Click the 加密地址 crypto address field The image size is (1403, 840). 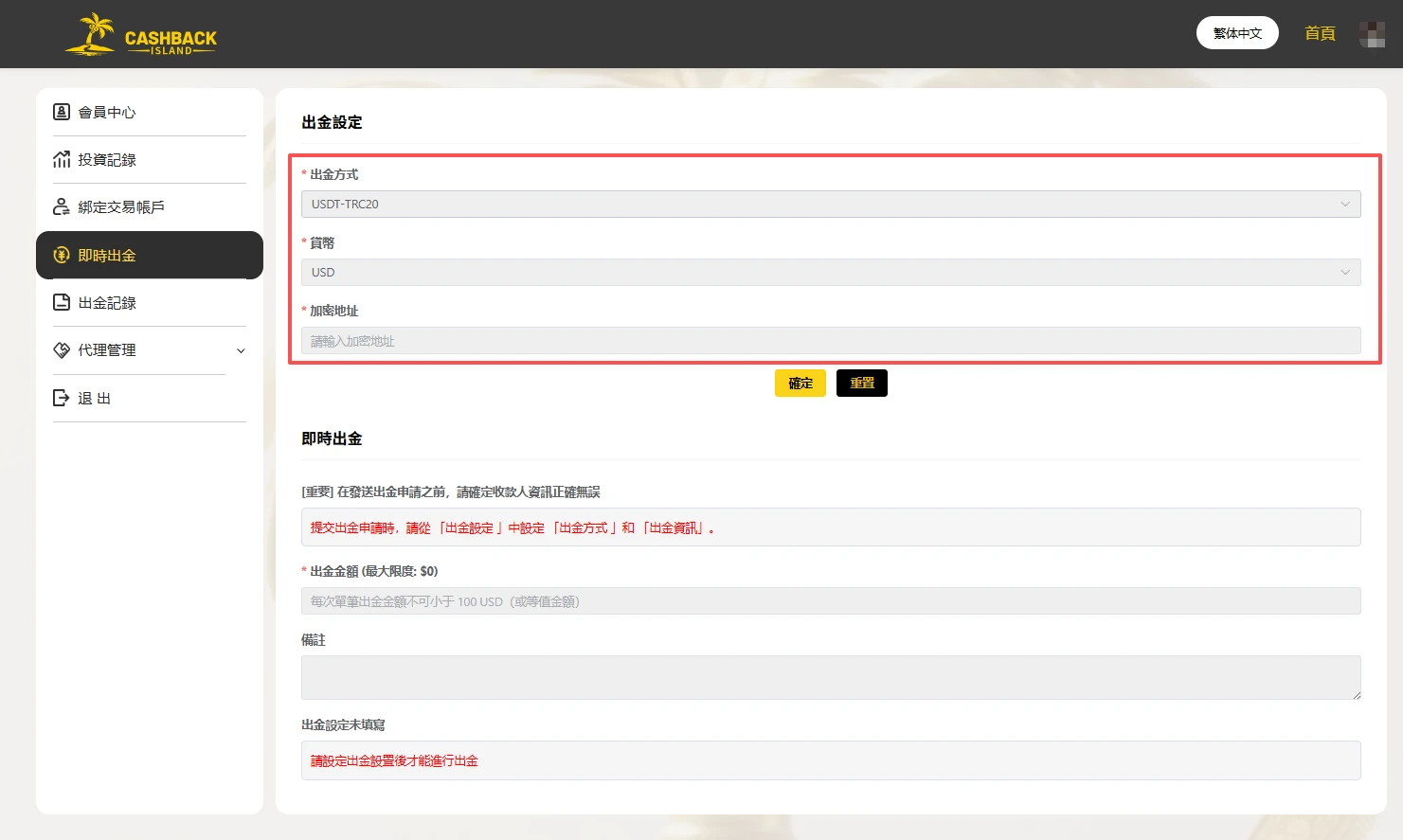[831, 340]
